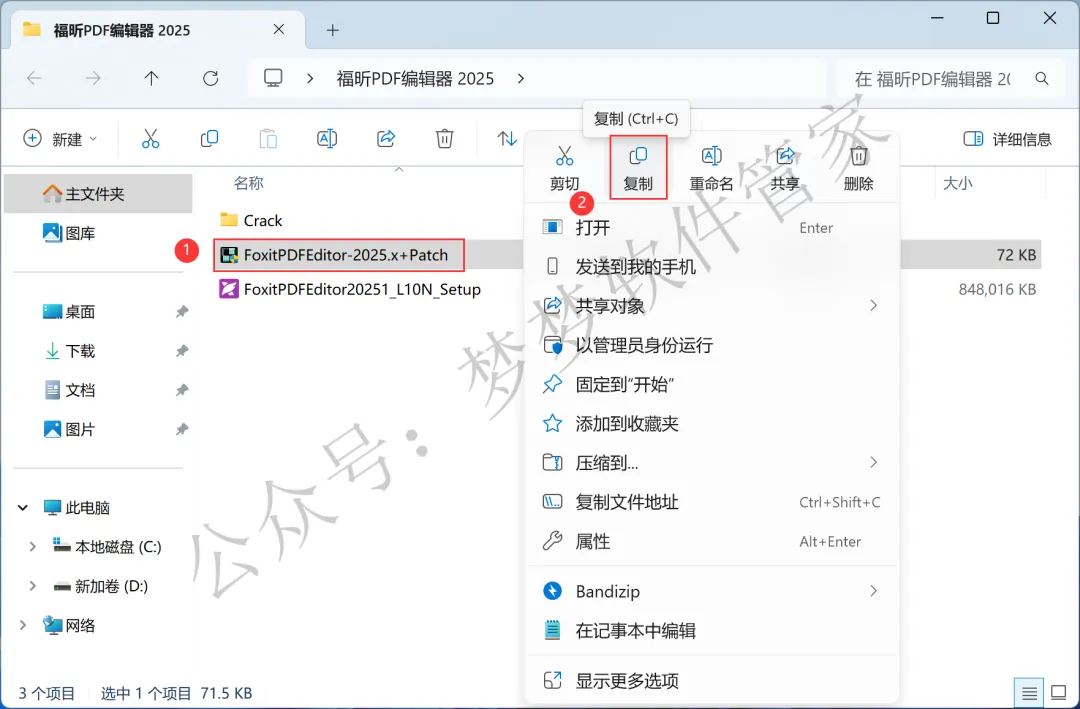Viewport: 1080px width, 709px height.
Task: Choose 显示更多选项 from context menu
Action: tap(712, 681)
